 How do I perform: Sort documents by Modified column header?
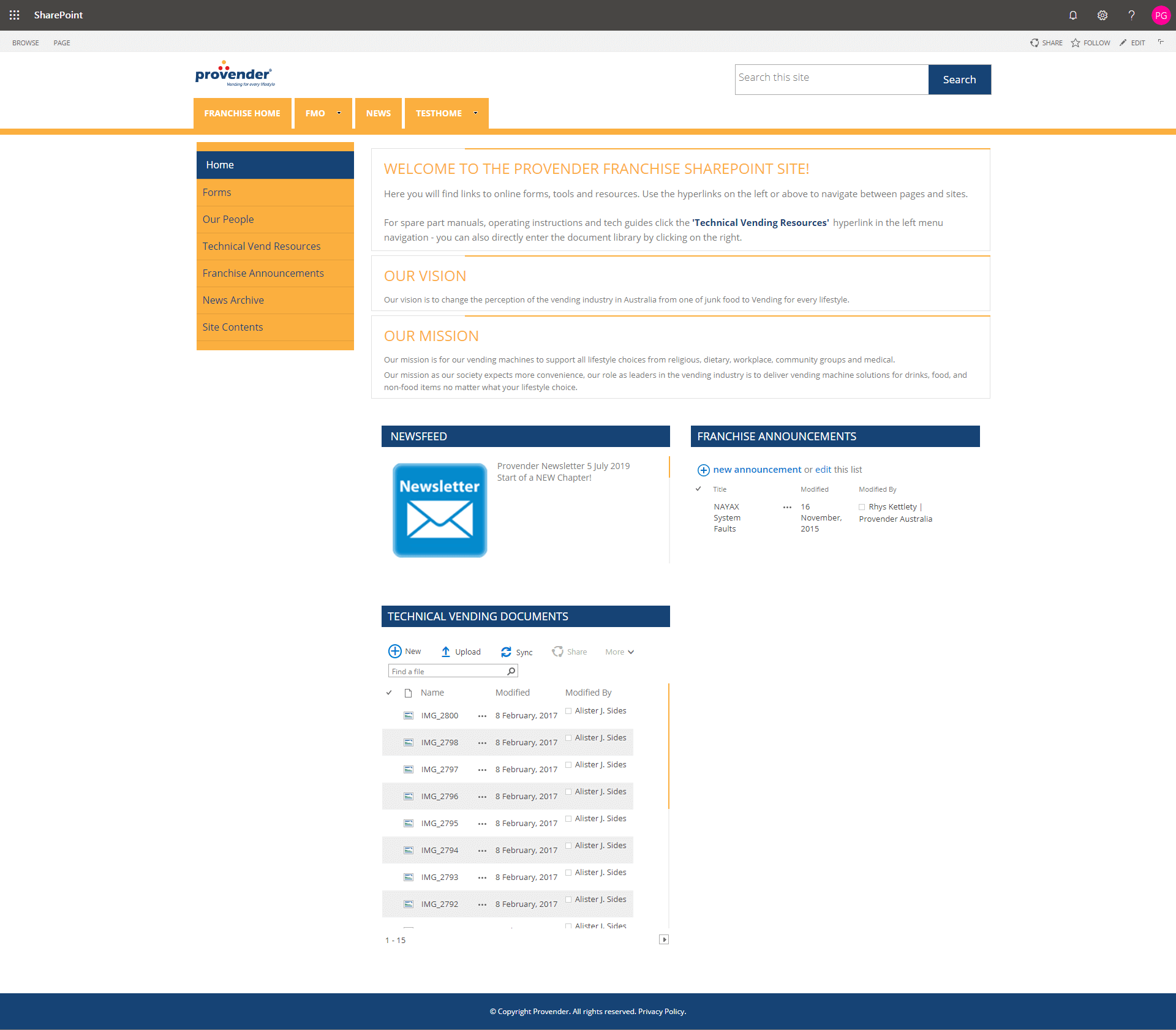(512, 693)
